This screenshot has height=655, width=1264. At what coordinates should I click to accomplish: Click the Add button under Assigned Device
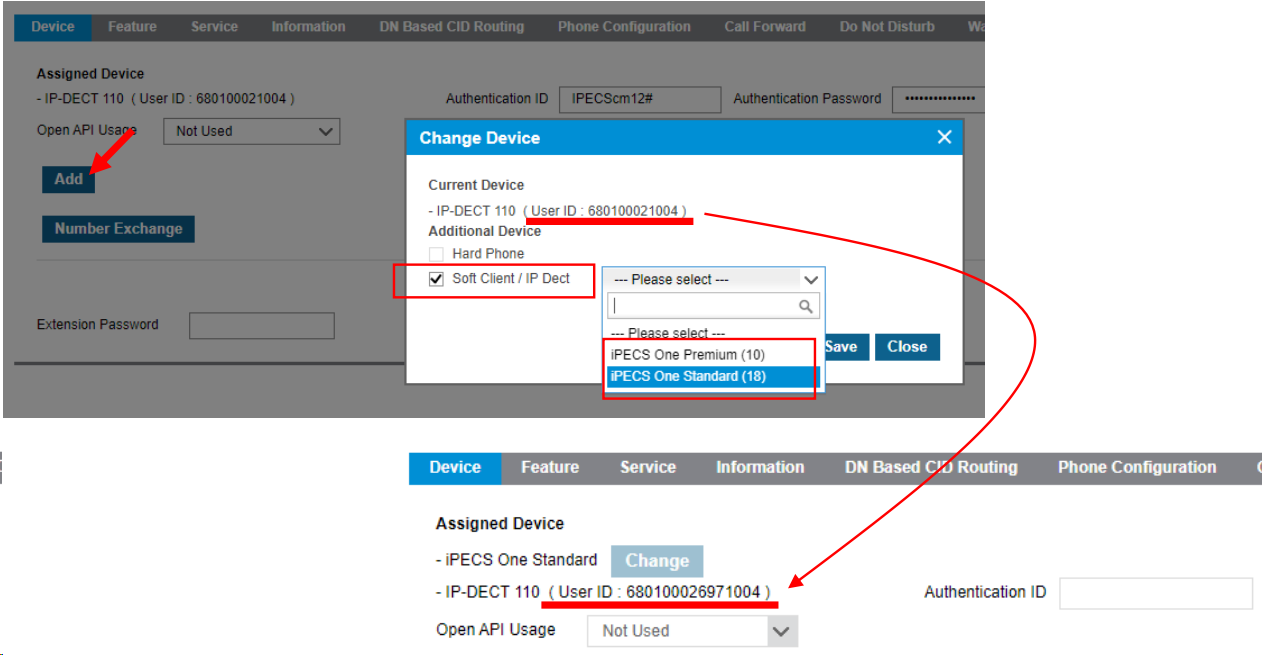[68, 179]
